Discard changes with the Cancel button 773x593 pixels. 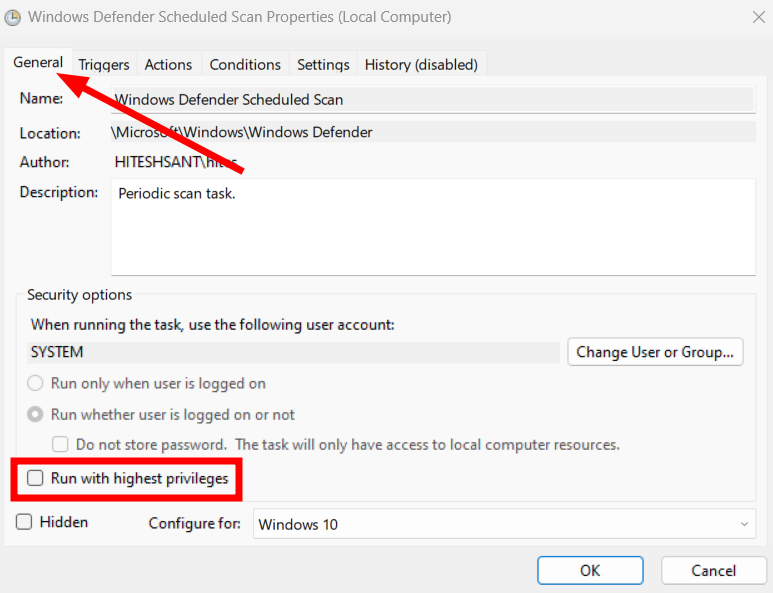point(713,570)
